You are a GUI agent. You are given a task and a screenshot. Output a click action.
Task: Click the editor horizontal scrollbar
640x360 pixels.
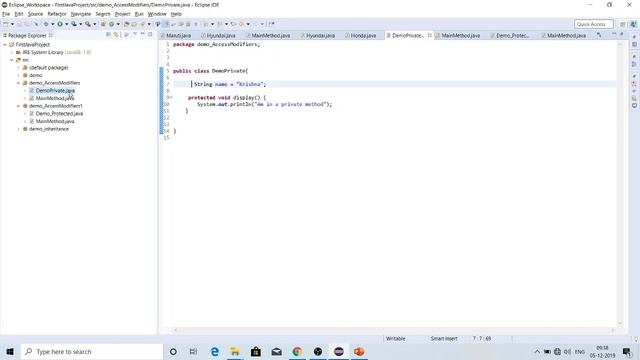(394, 330)
